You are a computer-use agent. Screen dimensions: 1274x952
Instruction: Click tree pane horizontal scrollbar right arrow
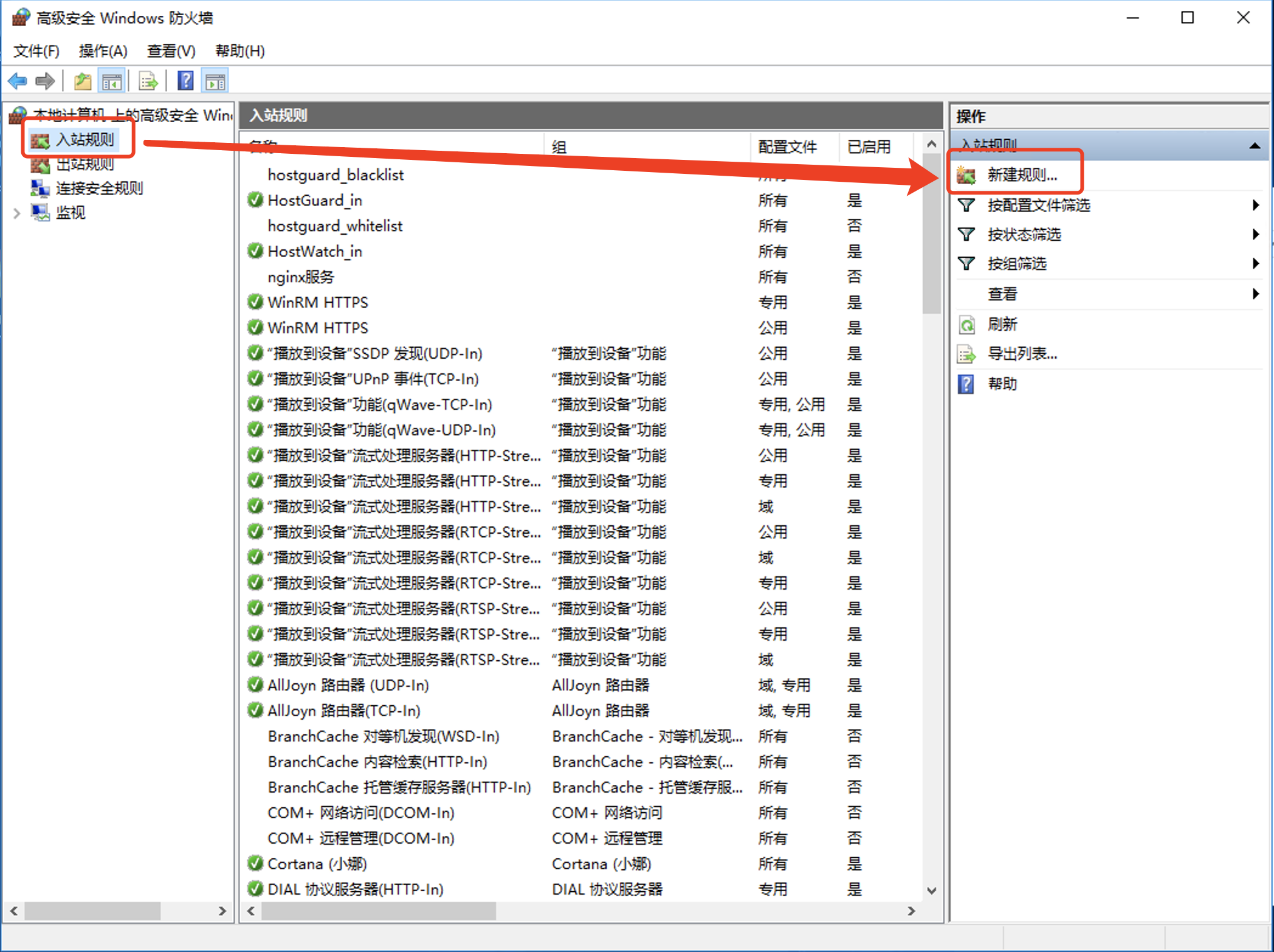tap(222, 911)
